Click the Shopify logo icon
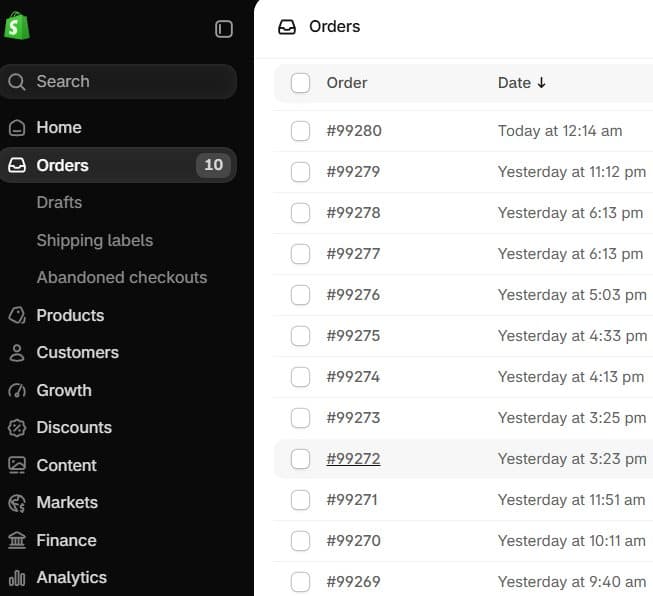This screenshot has height=596, width=653. point(17,26)
